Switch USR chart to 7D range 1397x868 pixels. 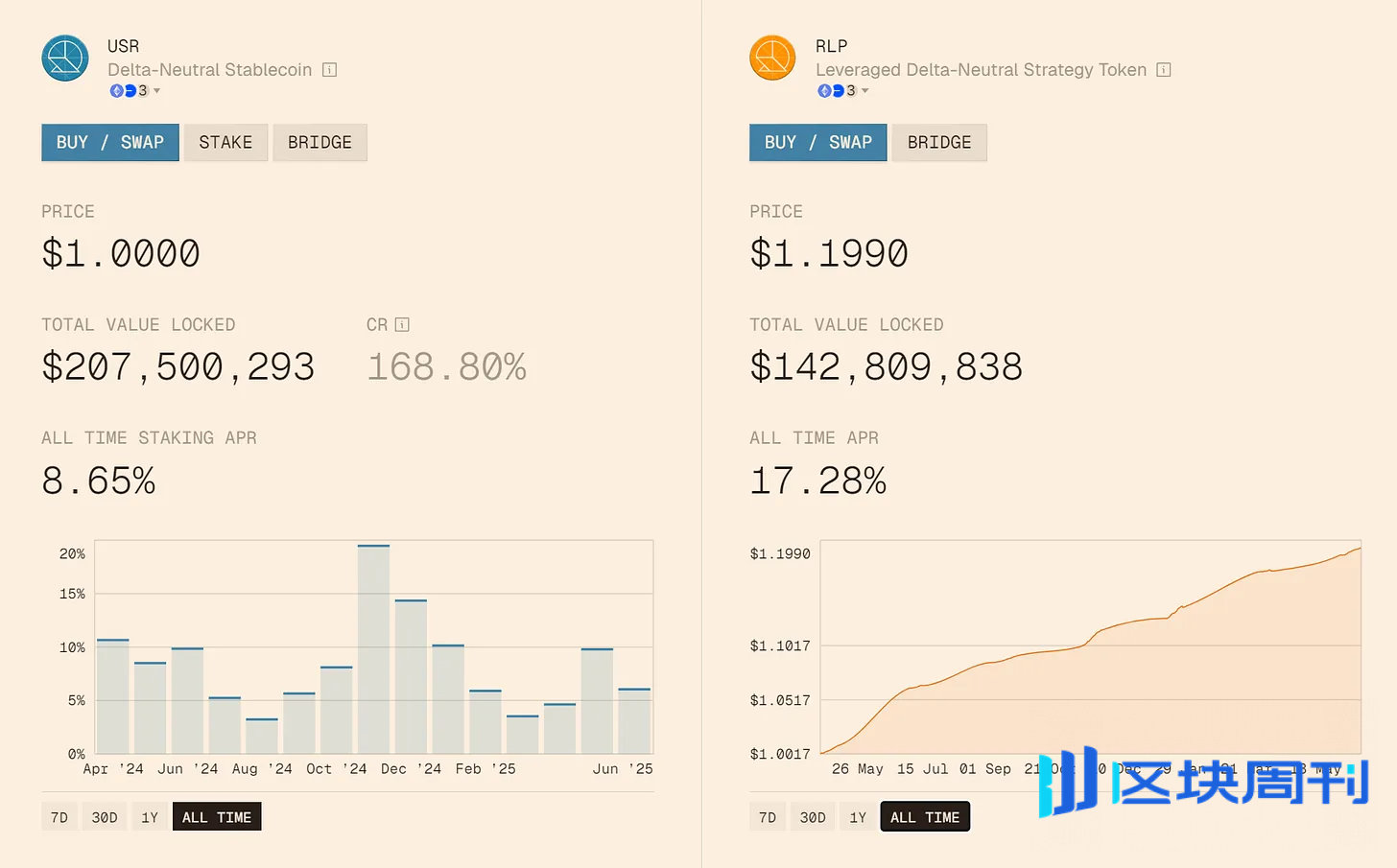pos(59,817)
